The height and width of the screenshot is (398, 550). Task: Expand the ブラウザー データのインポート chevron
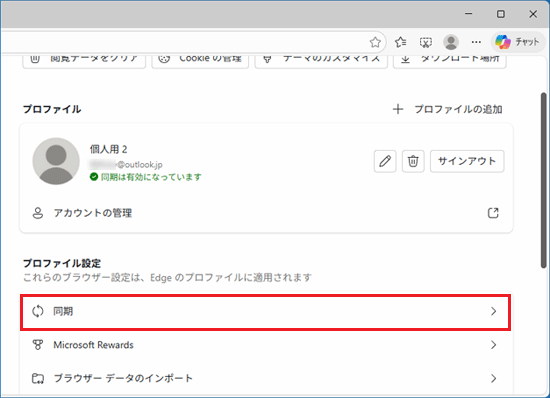pyautogui.click(x=494, y=378)
